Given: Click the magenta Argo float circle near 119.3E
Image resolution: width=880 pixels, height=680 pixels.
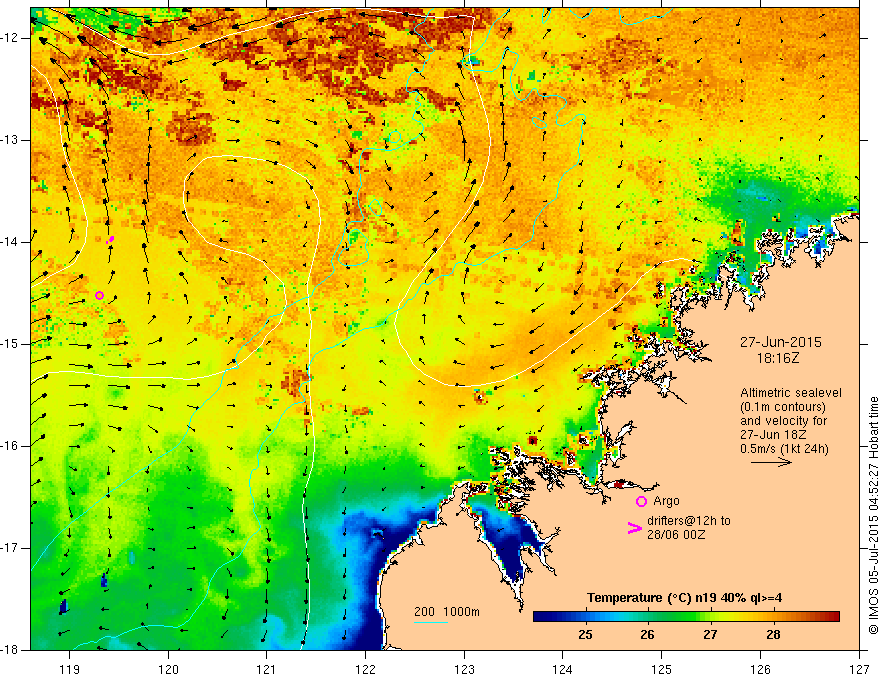Looking at the screenshot, I should (99, 295).
